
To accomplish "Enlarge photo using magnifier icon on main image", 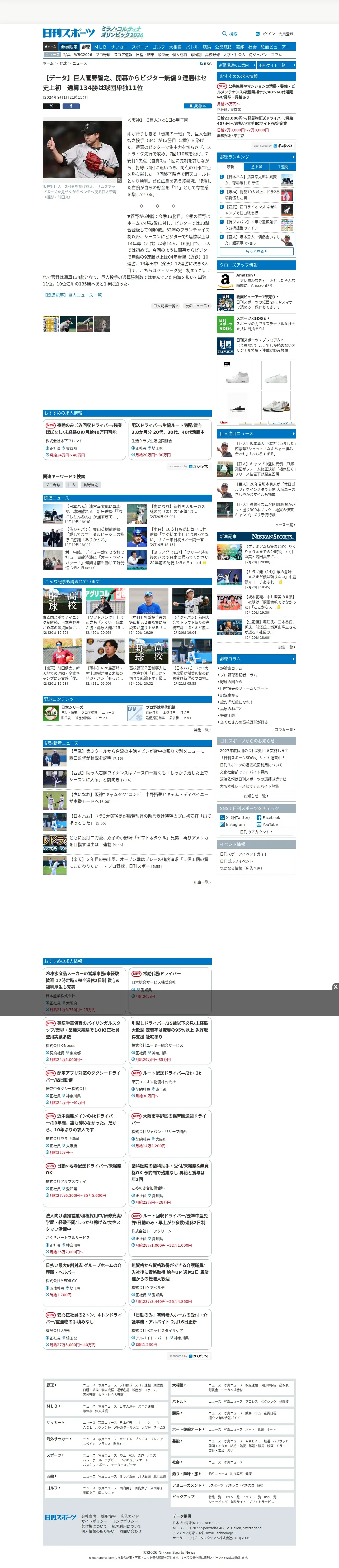I will [119, 180].
